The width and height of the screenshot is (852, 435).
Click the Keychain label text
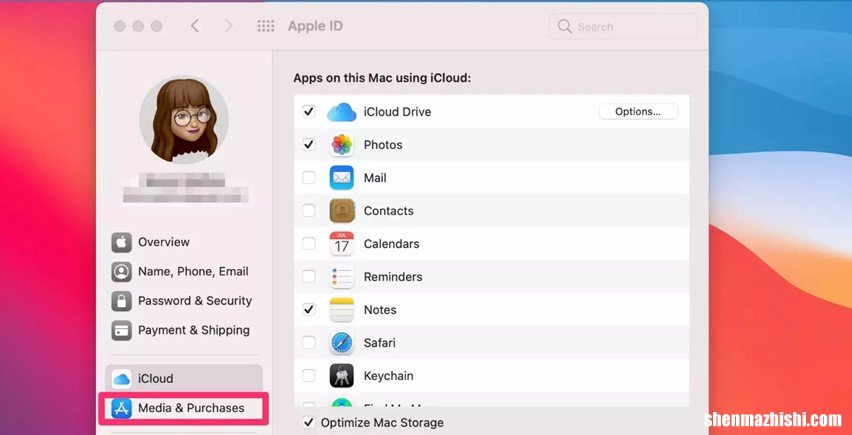[389, 376]
